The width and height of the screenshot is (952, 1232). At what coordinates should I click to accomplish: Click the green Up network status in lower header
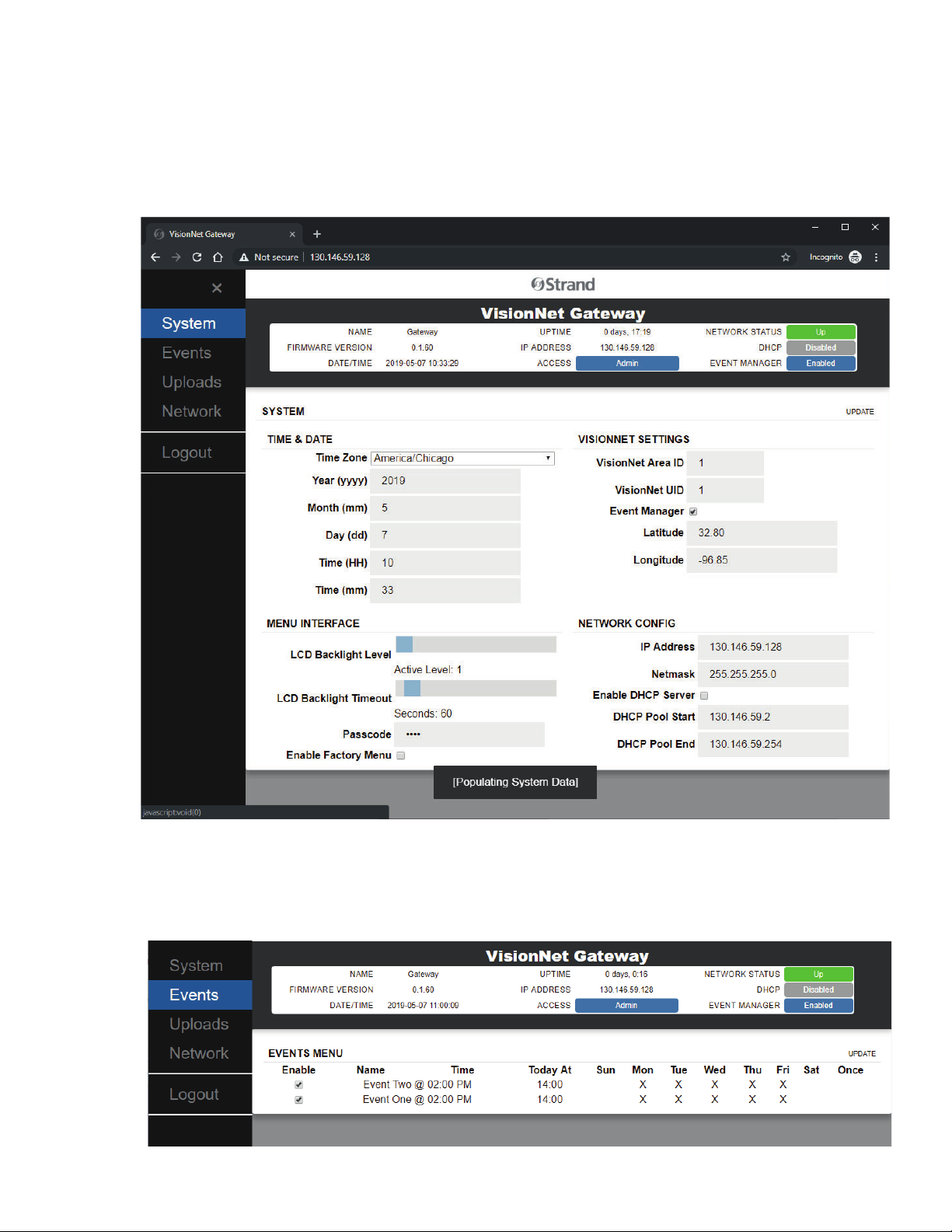tap(818, 974)
